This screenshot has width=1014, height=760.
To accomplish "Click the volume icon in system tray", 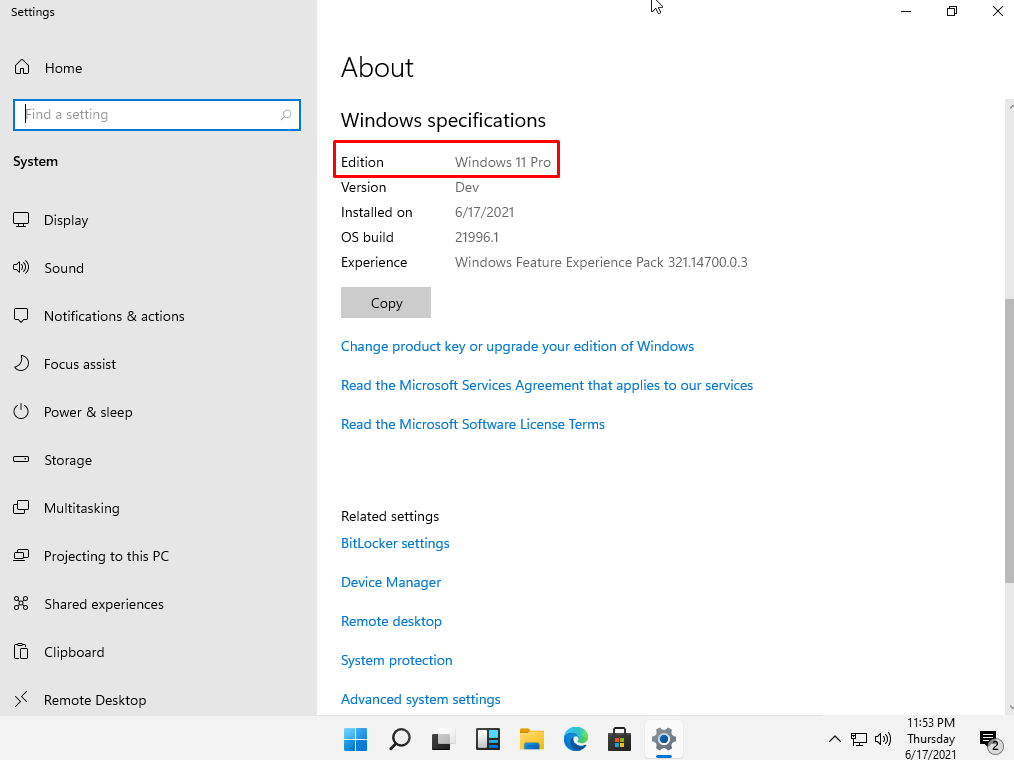I will pyautogui.click(x=883, y=739).
